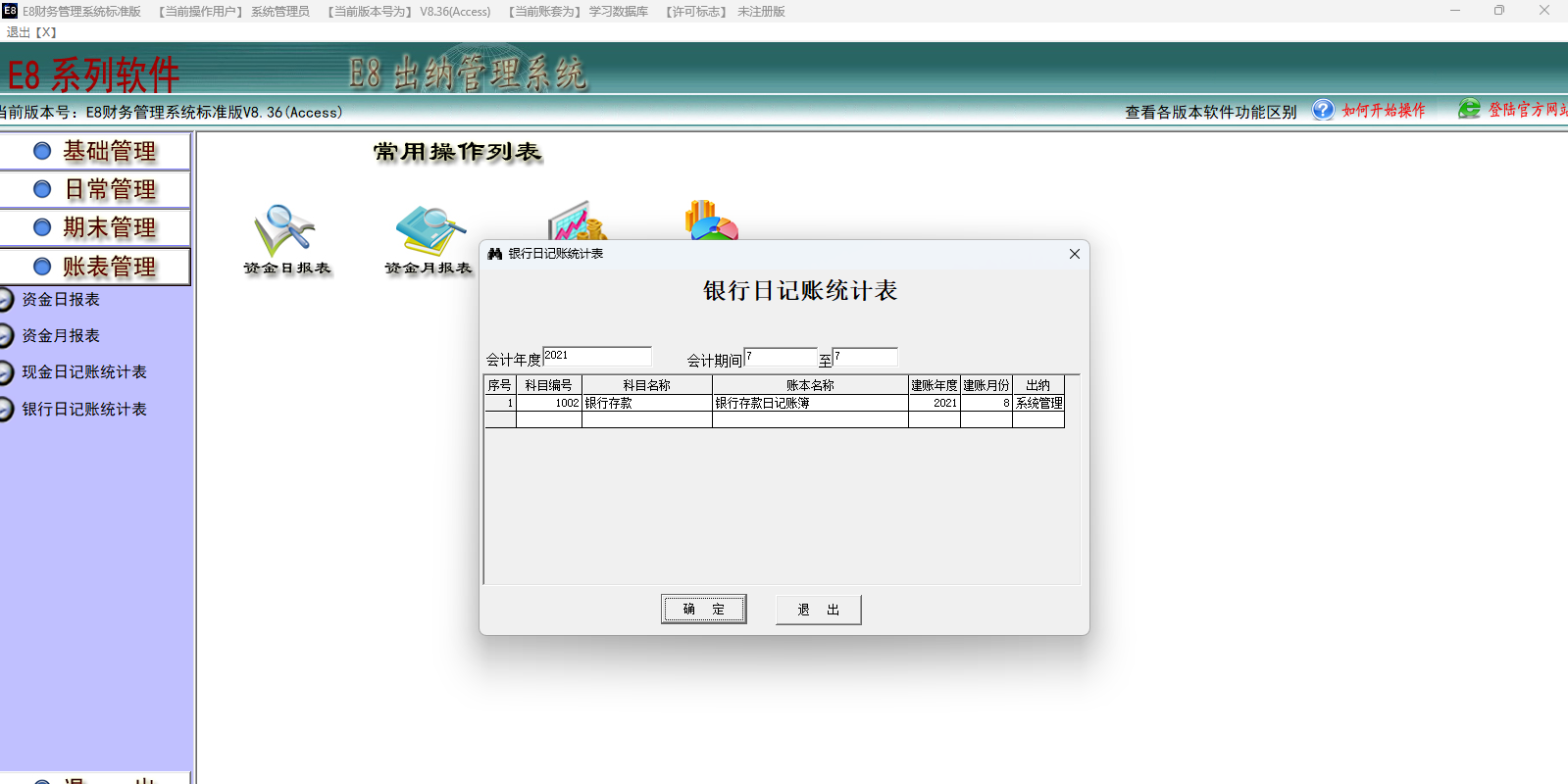Image resolution: width=1568 pixels, height=784 pixels.
Task: Open the 资金日报表 magnifier icon
Action: (284, 230)
